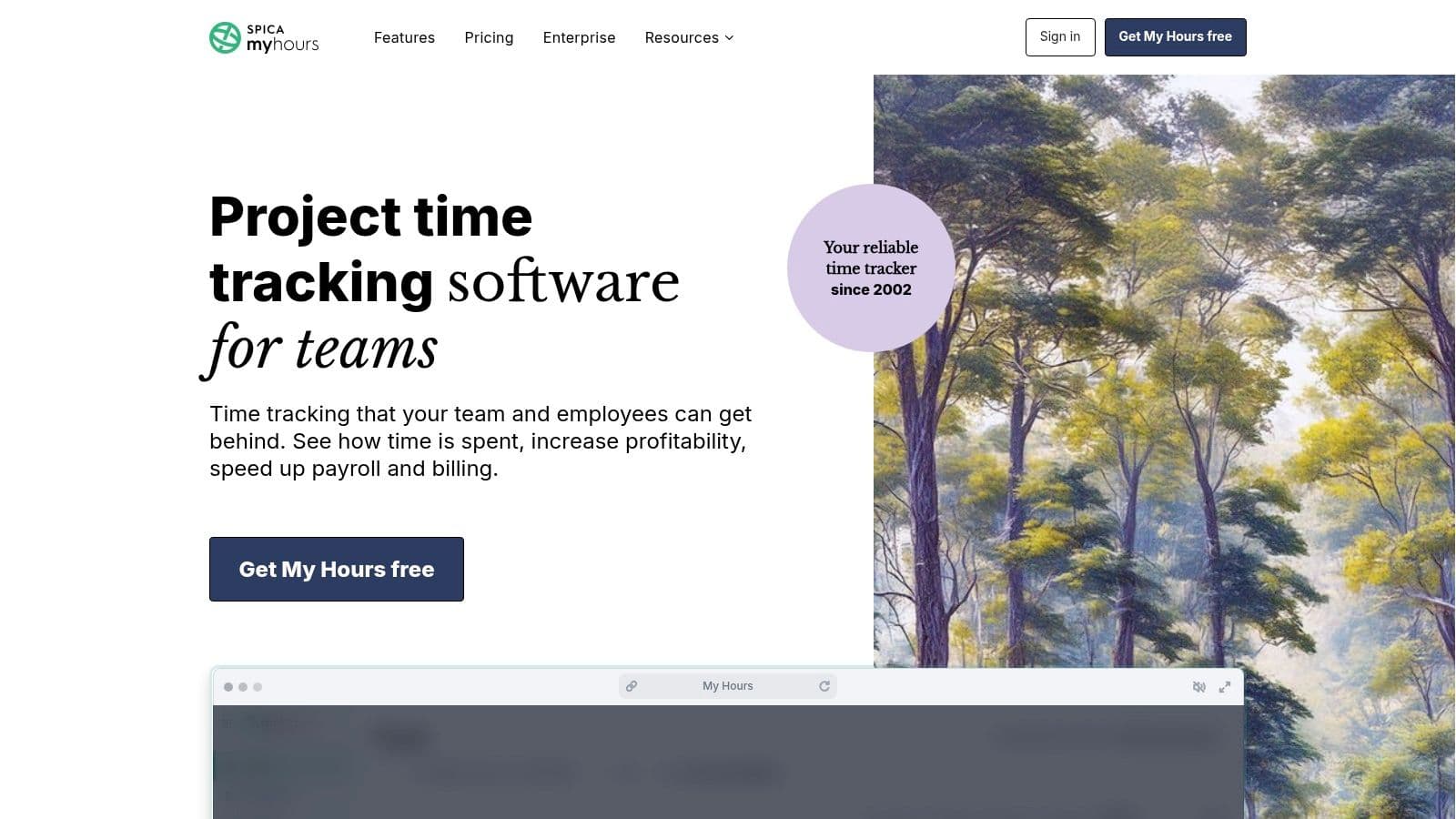Click the purple 'since 2002' circle badge
1456x819 pixels.
point(870,268)
